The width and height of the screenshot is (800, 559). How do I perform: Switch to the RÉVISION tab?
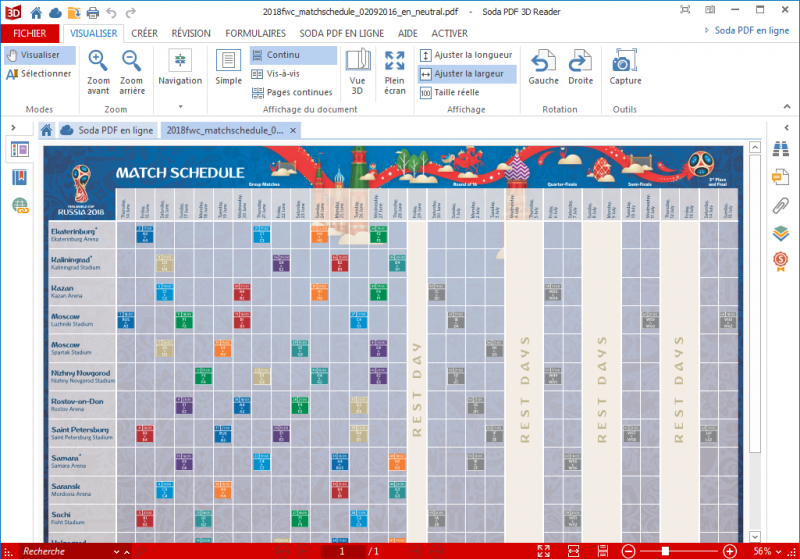tap(191, 33)
